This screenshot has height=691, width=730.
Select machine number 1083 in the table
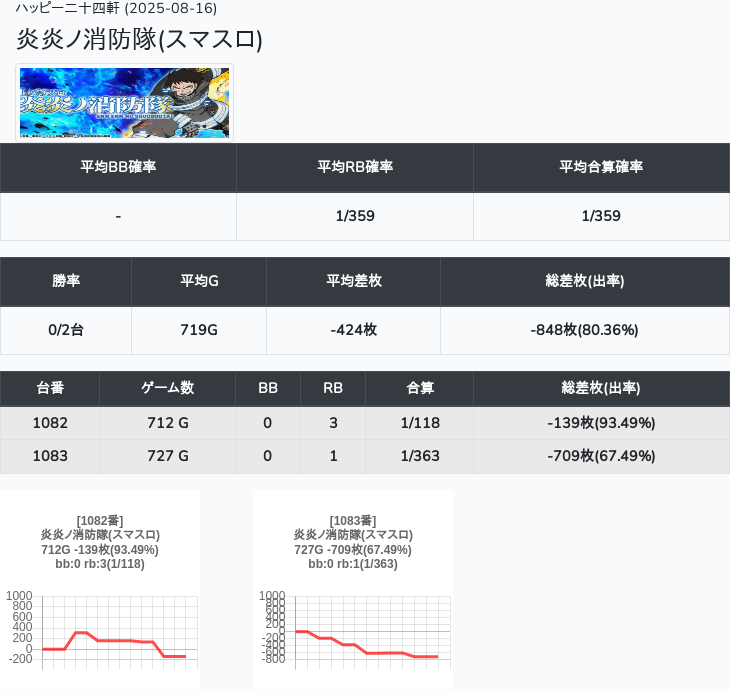[x=50, y=456]
